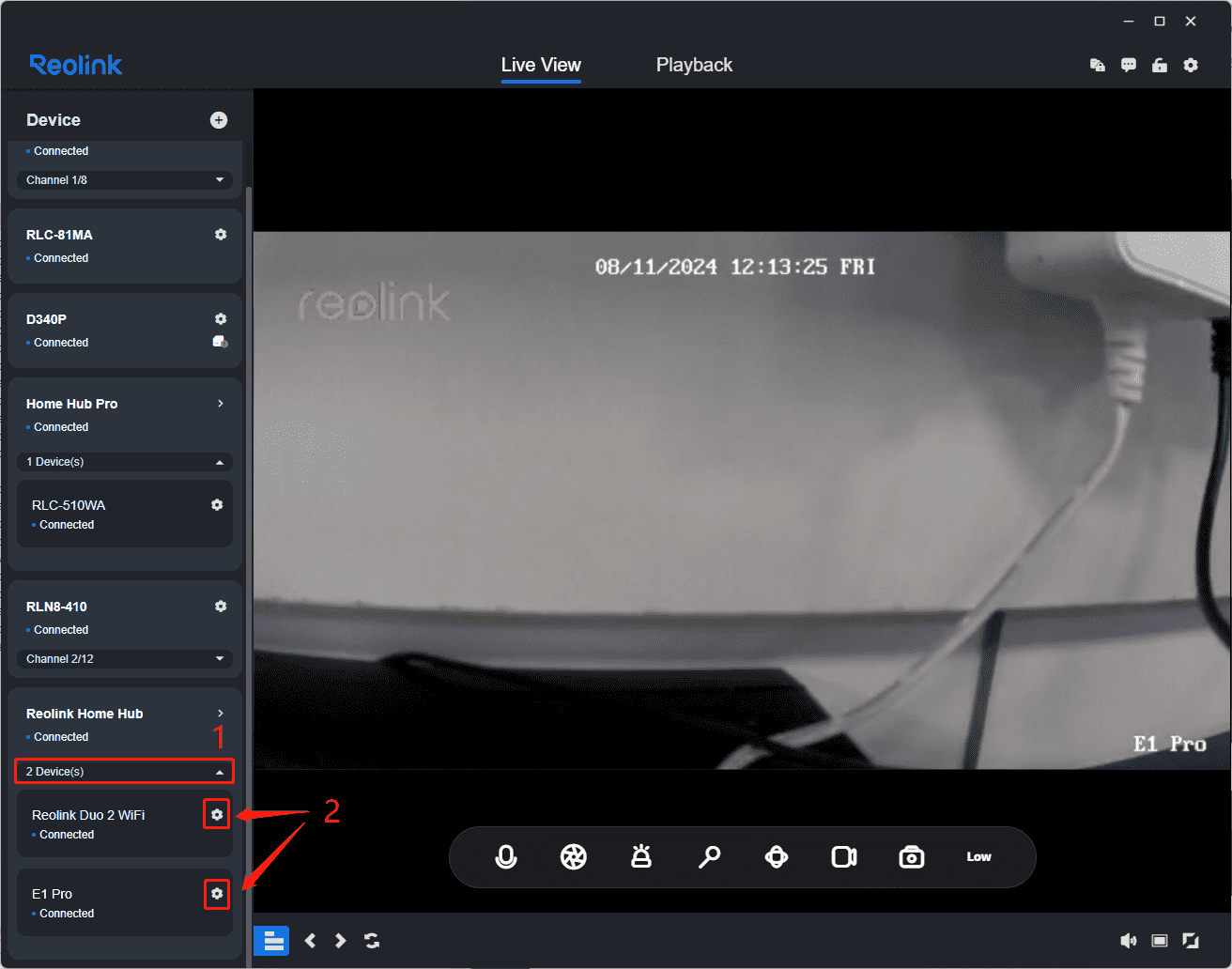This screenshot has height=969, width=1232.
Task: Click the device list vertical scrollbar
Action: click(249, 575)
